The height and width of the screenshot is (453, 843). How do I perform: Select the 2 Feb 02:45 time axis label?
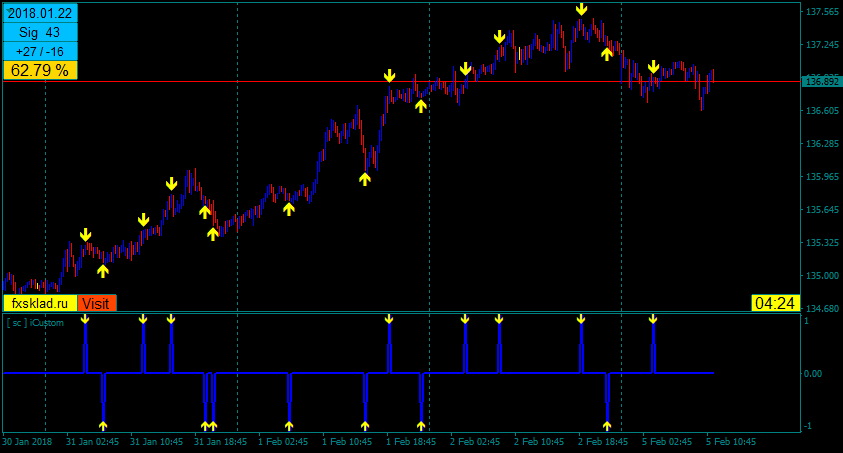(475, 442)
